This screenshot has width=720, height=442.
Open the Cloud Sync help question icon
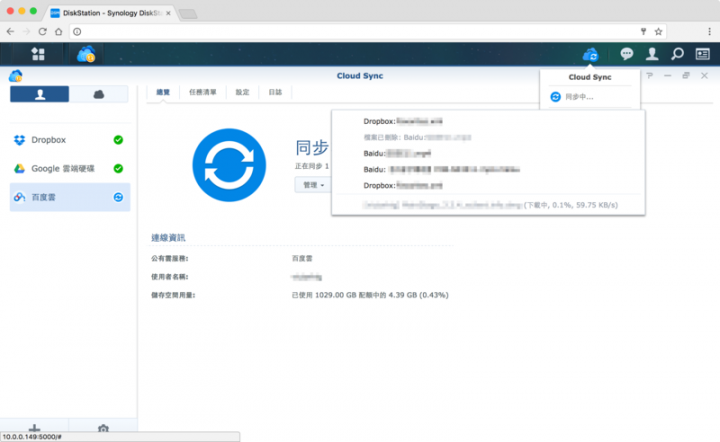click(x=649, y=76)
